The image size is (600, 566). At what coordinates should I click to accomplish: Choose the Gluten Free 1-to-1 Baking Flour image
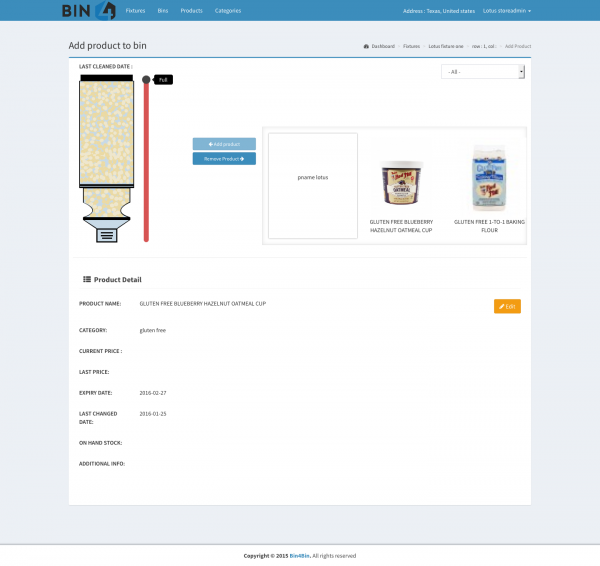click(489, 178)
